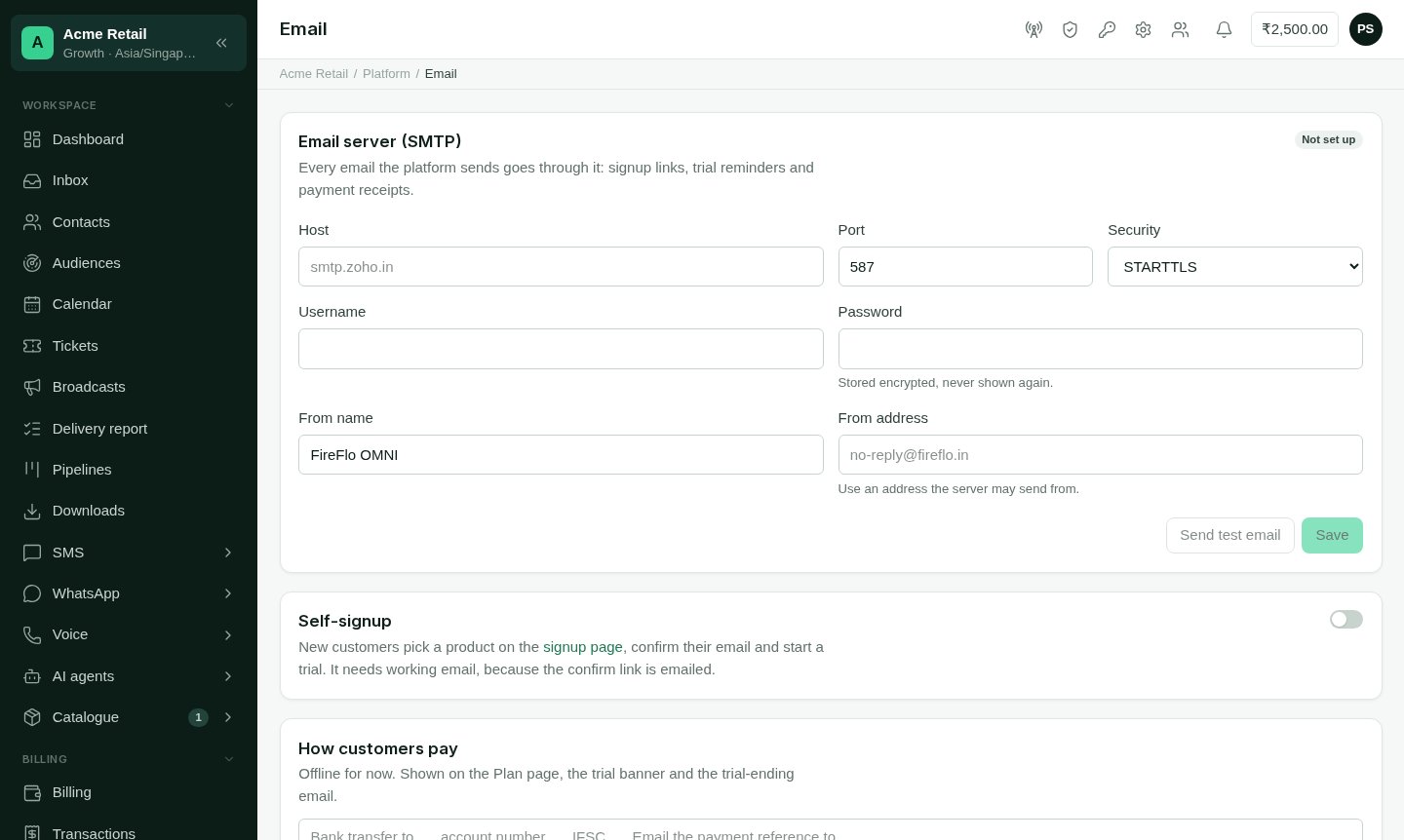Screen dimensions: 1404x840
Task: Open the PS user avatar menu
Action: pyautogui.click(x=1365, y=29)
